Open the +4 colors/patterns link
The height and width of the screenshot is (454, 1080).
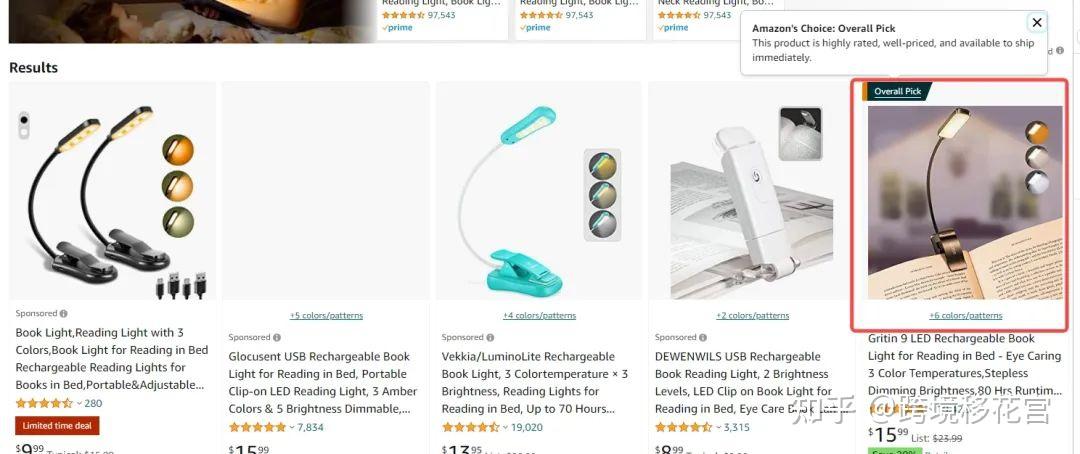(x=539, y=316)
